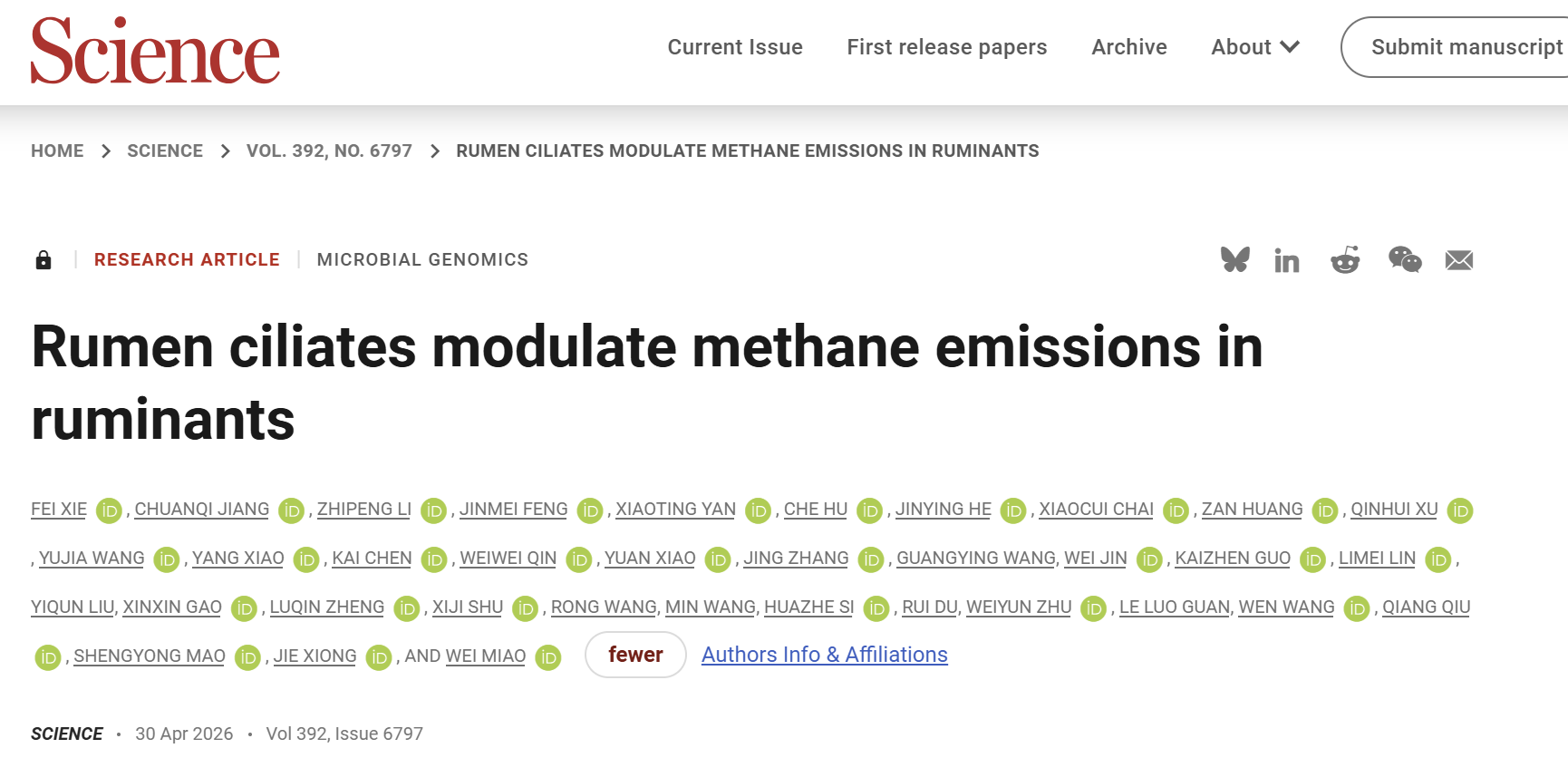Open the Archive page
Image resolution: width=1568 pixels, height=758 pixels.
tap(1129, 47)
